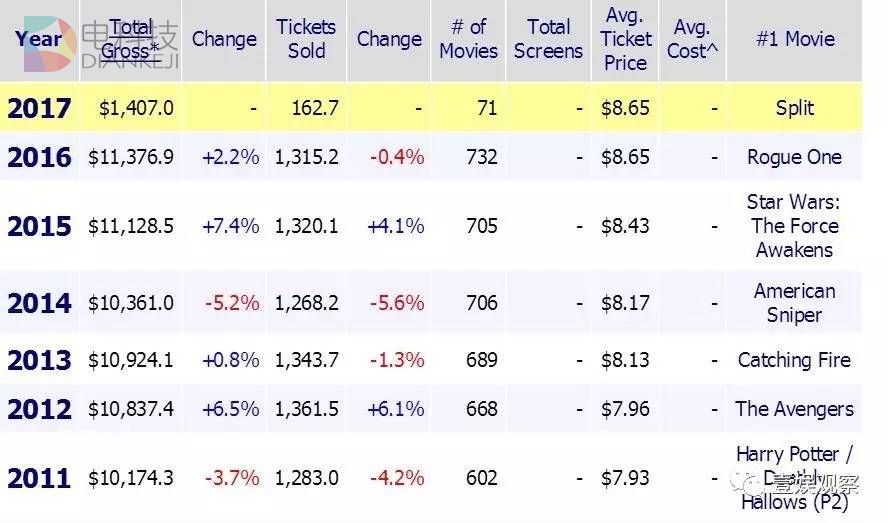Go to the 2013 year link
The image size is (888, 523).
pyautogui.click(x=39, y=360)
